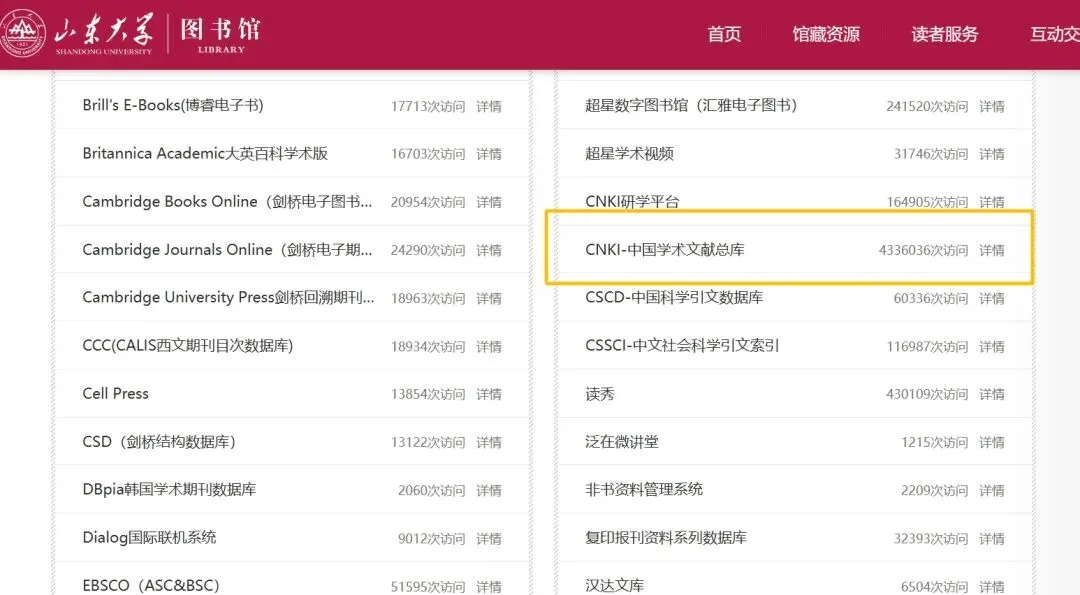
Task: Click the 241520次访问 count for 超星数字图书馆
Action: pos(927,106)
